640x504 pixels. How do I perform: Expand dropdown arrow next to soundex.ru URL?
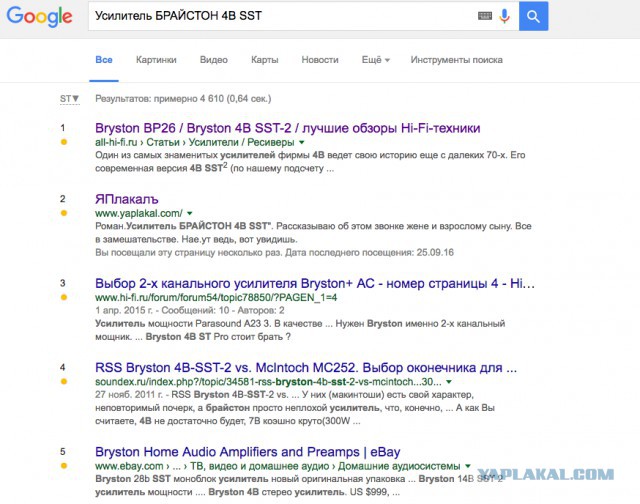coord(449,382)
